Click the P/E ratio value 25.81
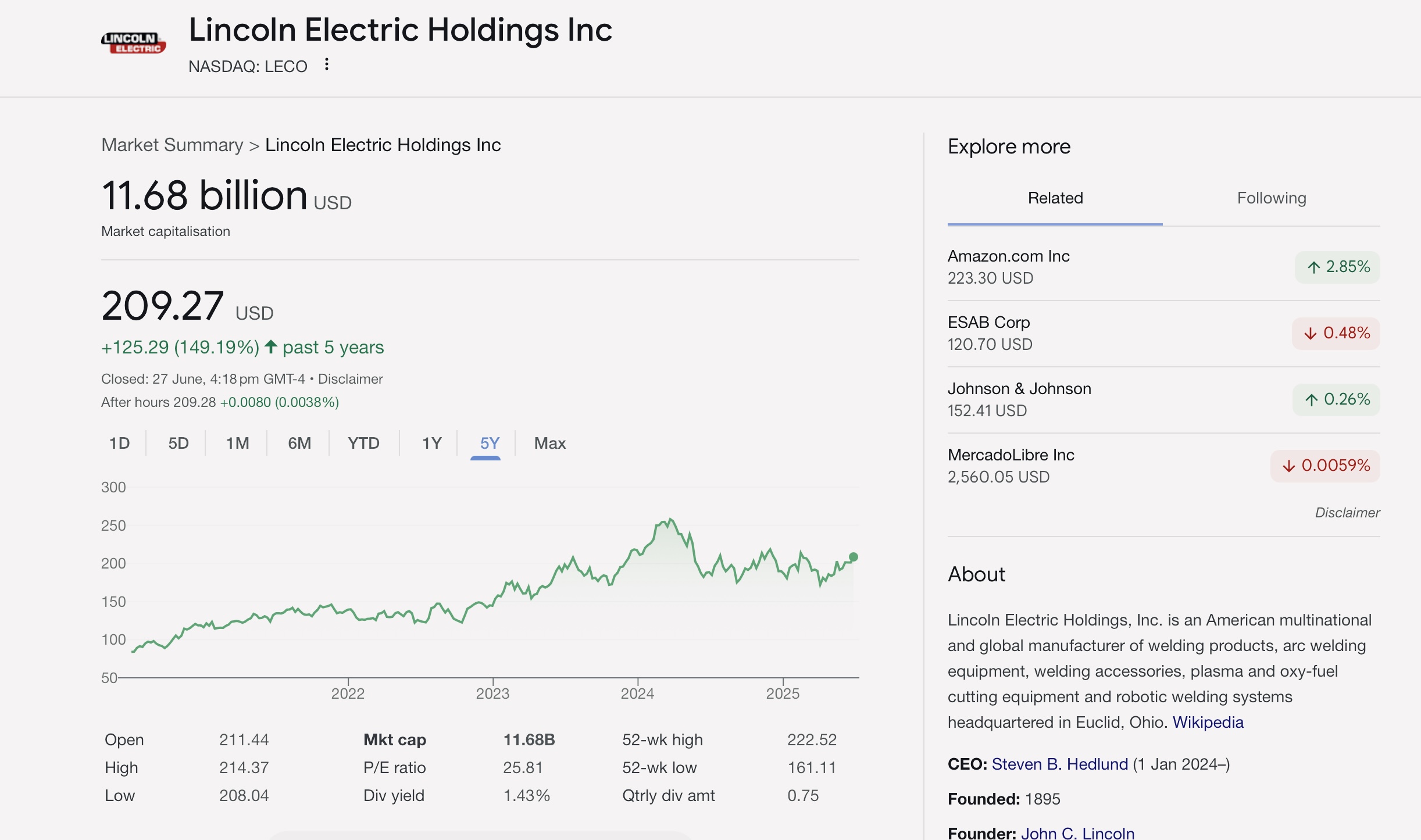1421x840 pixels. [523, 768]
